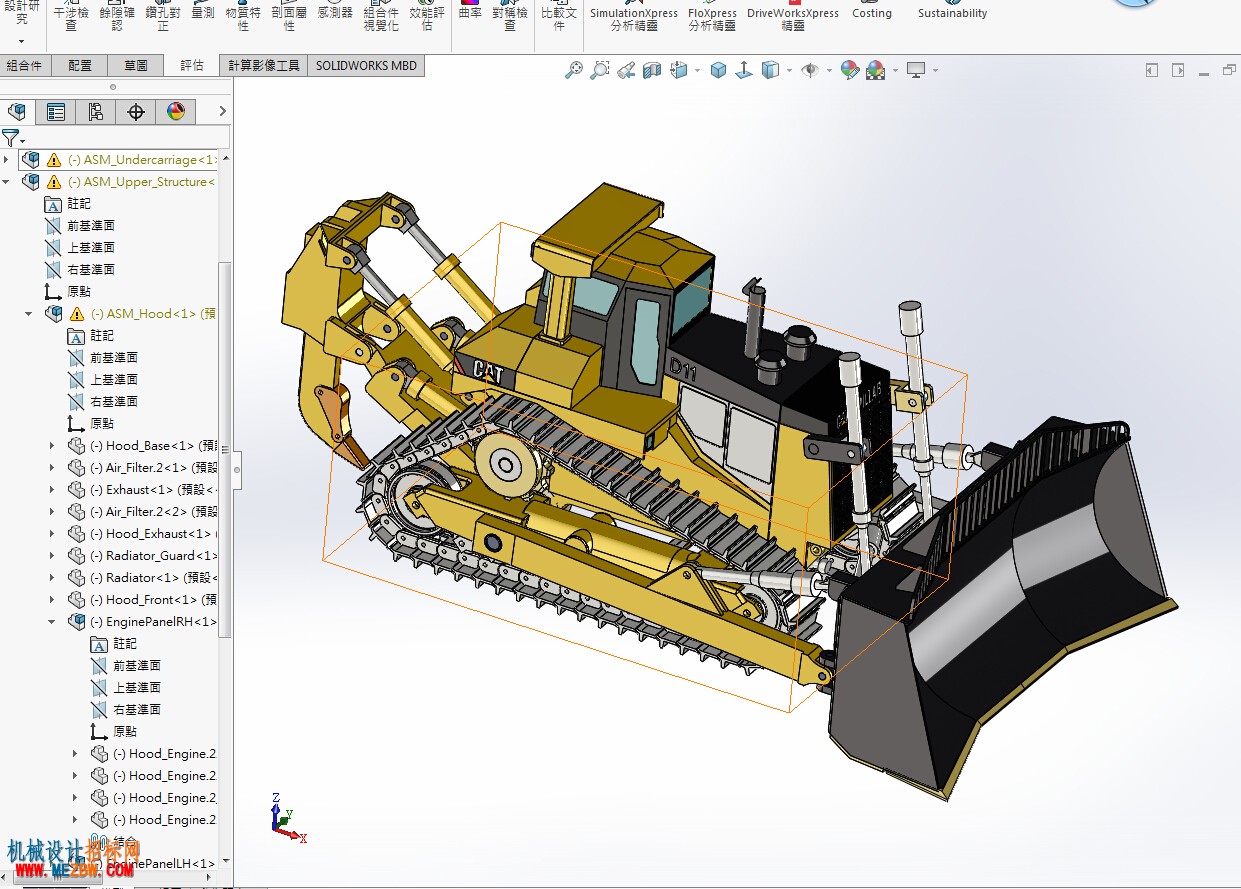The width and height of the screenshot is (1241, 889).
Task: Click the 鑽孔對正 hole alignment button
Action: click(163, 16)
